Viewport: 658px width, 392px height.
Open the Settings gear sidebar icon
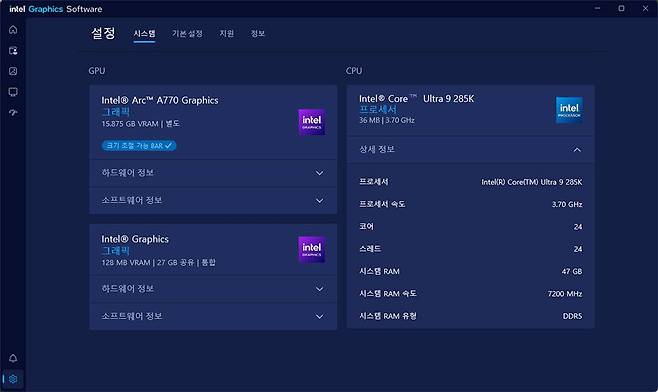(13, 379)
